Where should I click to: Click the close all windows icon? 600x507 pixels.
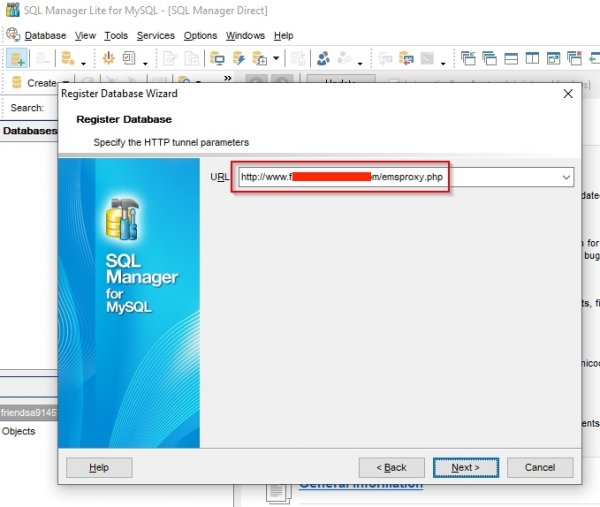click(x=574, y=59)
